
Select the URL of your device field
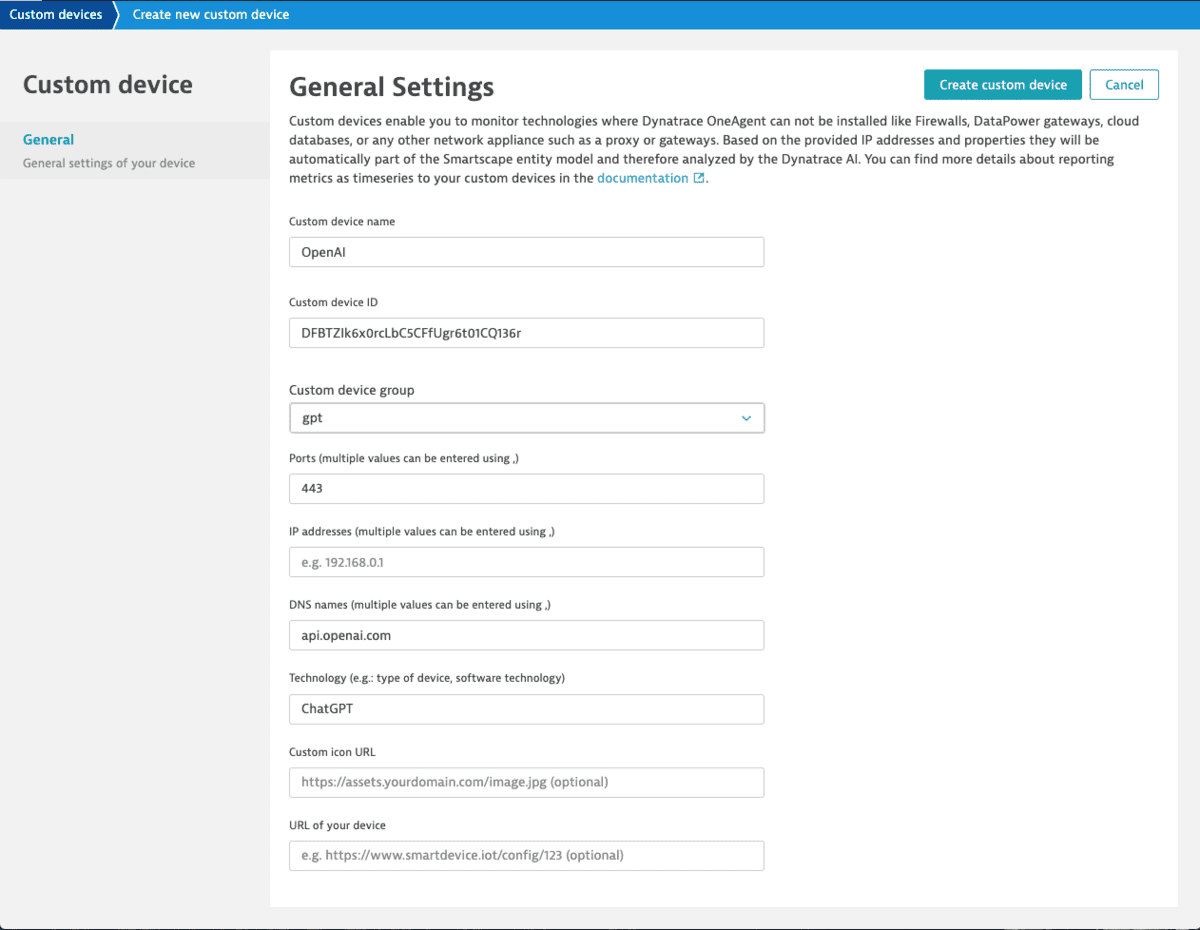pos(527,855)
